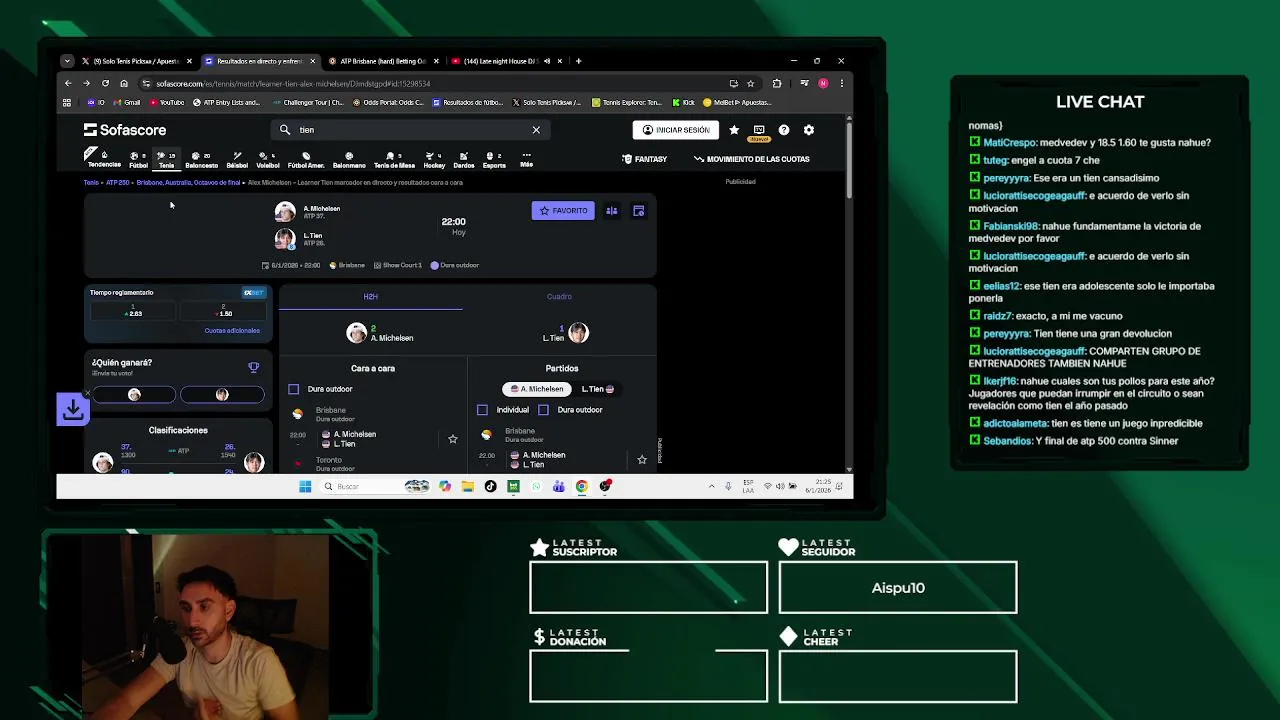Image resolution: width=1280 pixels, height=720 pixels.
Task: Open the Esports category
Action: coord(494,160)
